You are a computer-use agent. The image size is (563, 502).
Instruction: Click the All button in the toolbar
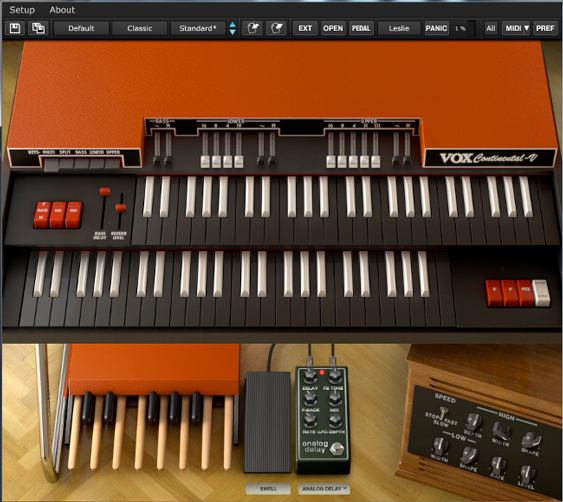490,28
